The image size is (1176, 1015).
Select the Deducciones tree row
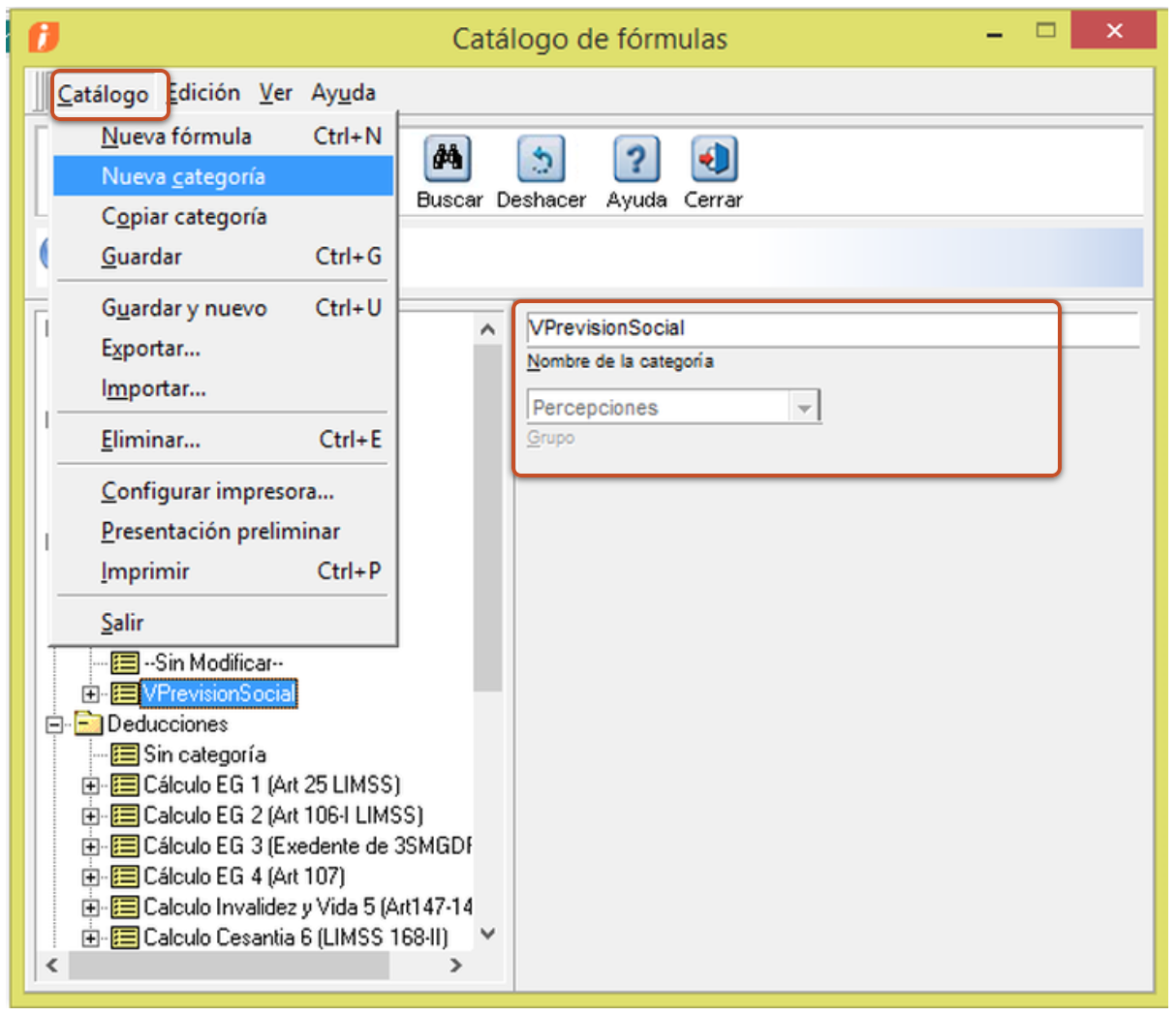[168, 723]
